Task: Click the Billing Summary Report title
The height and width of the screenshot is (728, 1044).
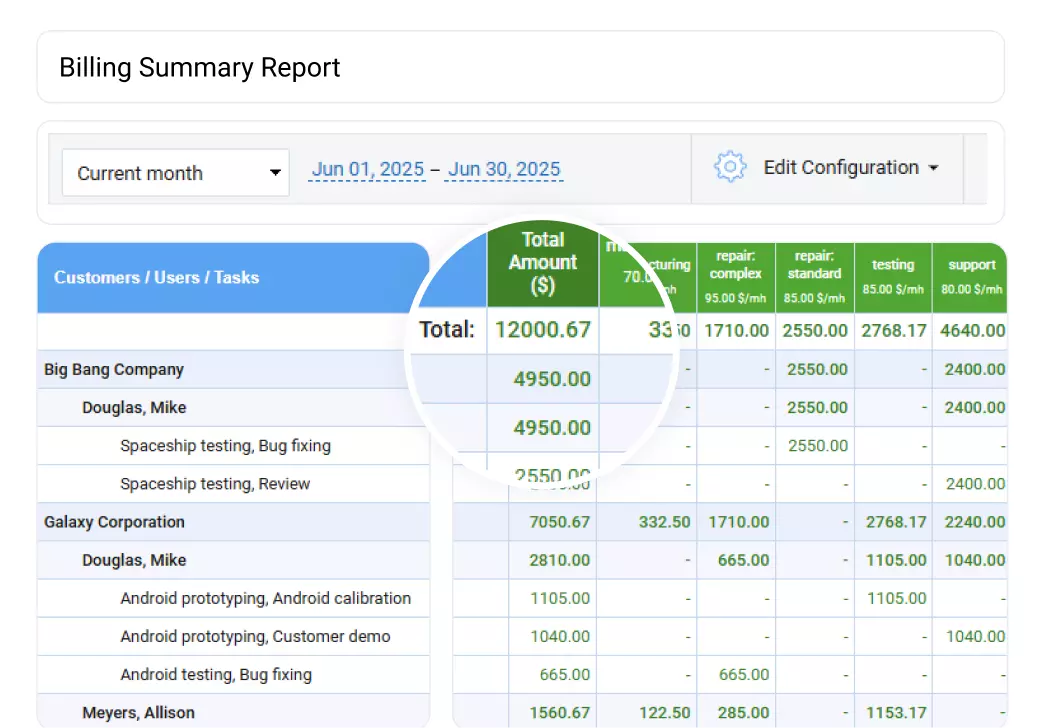Action: [x=200, y=67]
